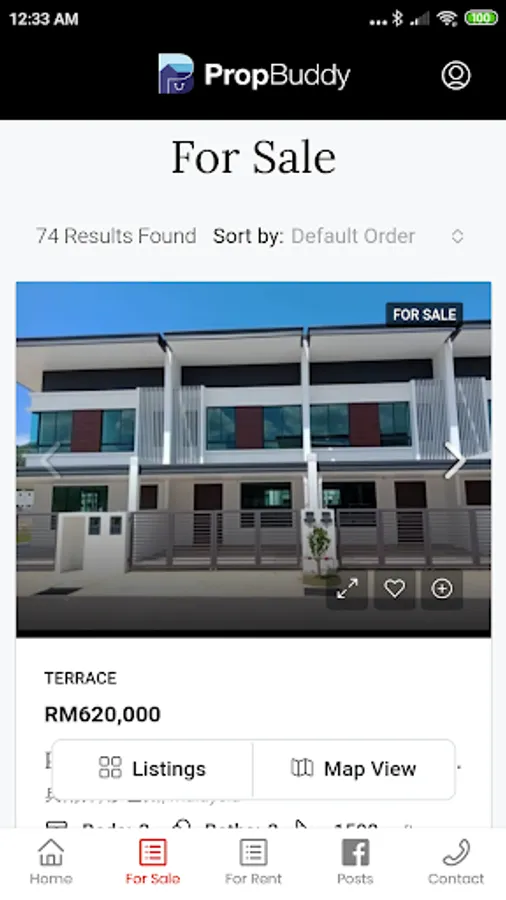506x900 pixels.
Task: Open the RM620,000 listing price
Action: click(103, 715)
